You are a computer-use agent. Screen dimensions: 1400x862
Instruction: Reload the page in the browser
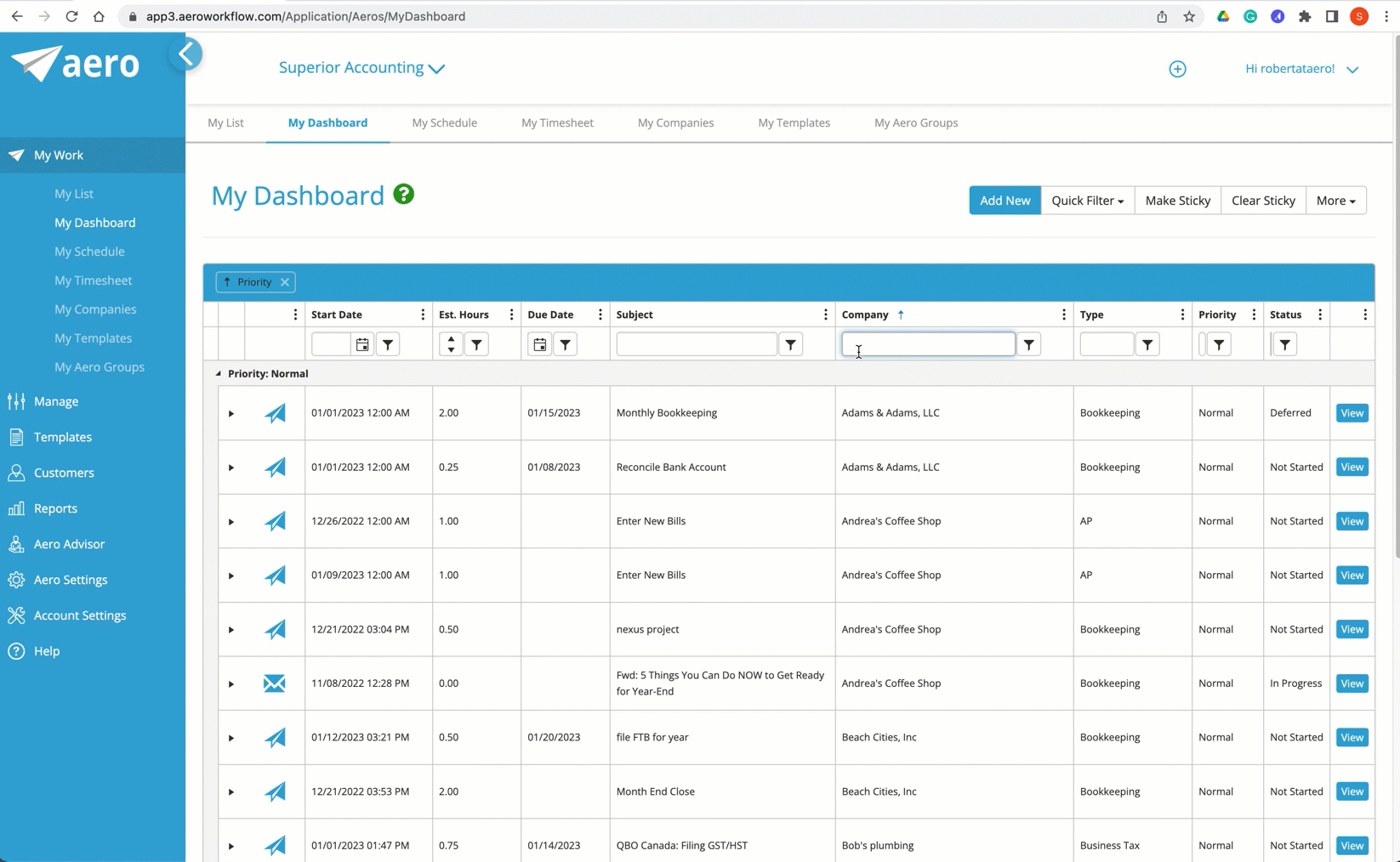[x=71, y=16]
